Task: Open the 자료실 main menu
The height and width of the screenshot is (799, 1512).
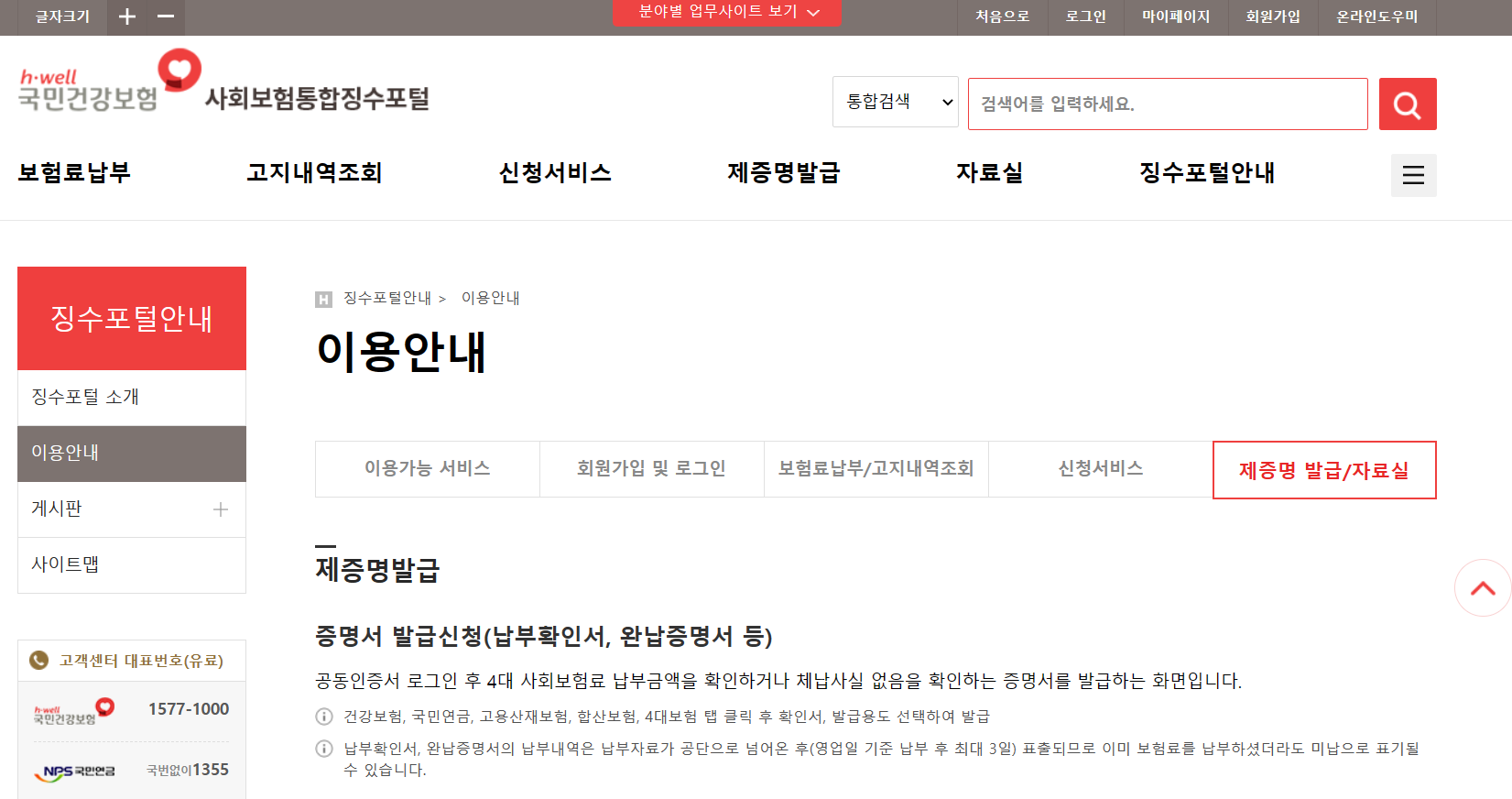Action: pos(990,172)
